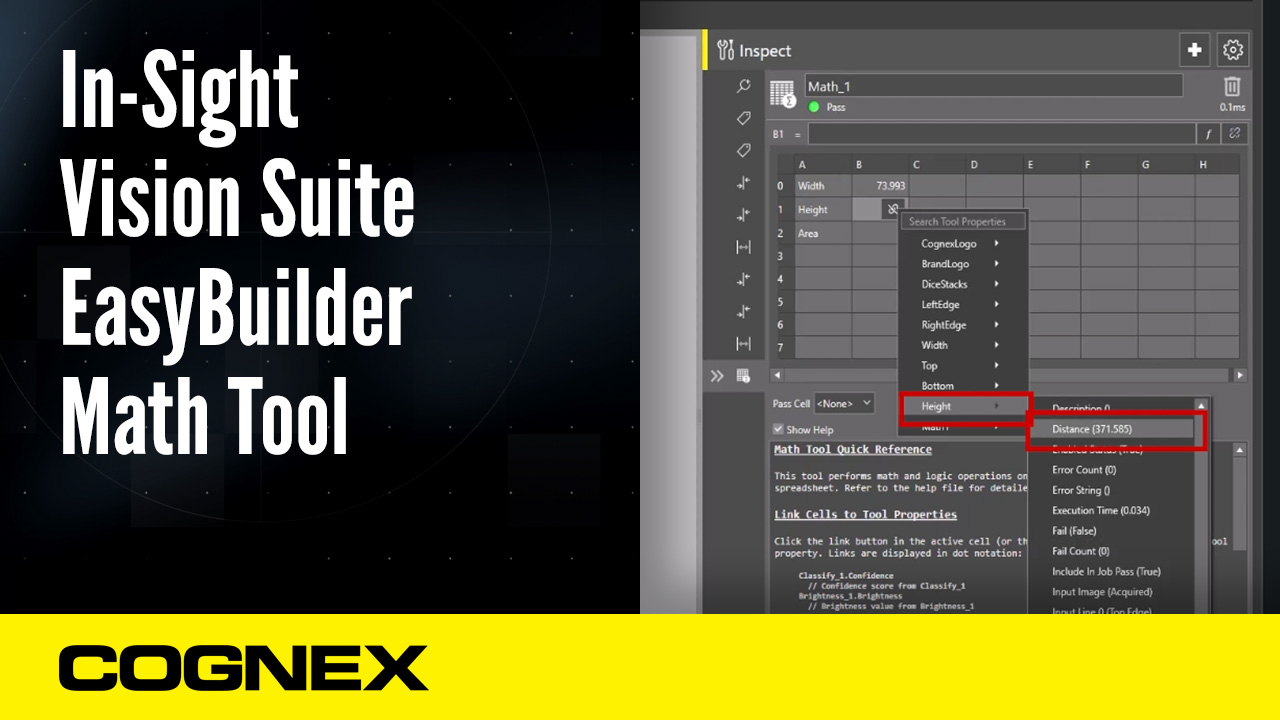Click column header D
This screenshot has width=1280, height=720.
[x=994, y=165]
